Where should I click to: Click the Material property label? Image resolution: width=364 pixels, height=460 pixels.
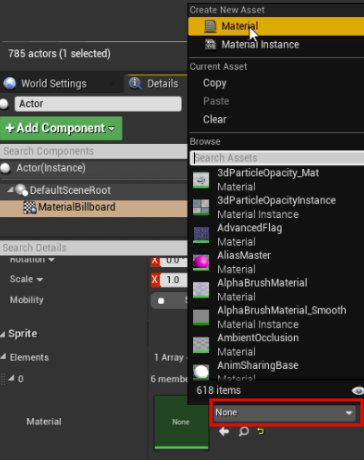coord(44,422)
